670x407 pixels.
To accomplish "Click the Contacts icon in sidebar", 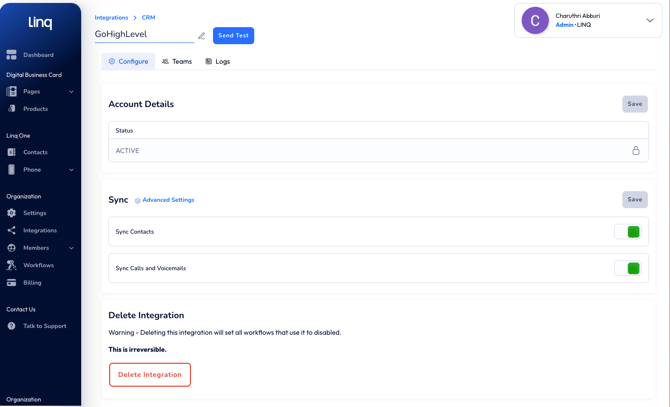I will coord(12,152).
